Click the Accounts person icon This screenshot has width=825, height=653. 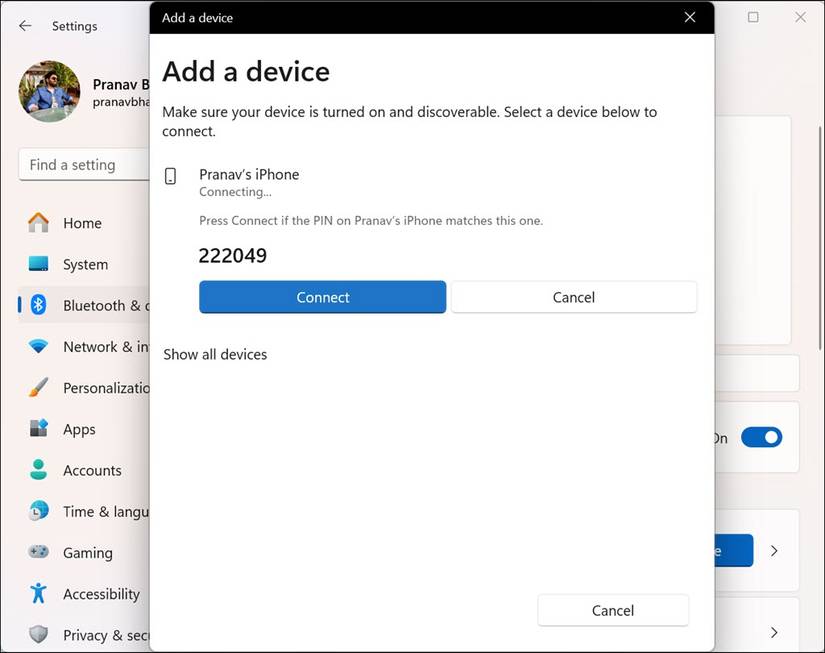38,469
